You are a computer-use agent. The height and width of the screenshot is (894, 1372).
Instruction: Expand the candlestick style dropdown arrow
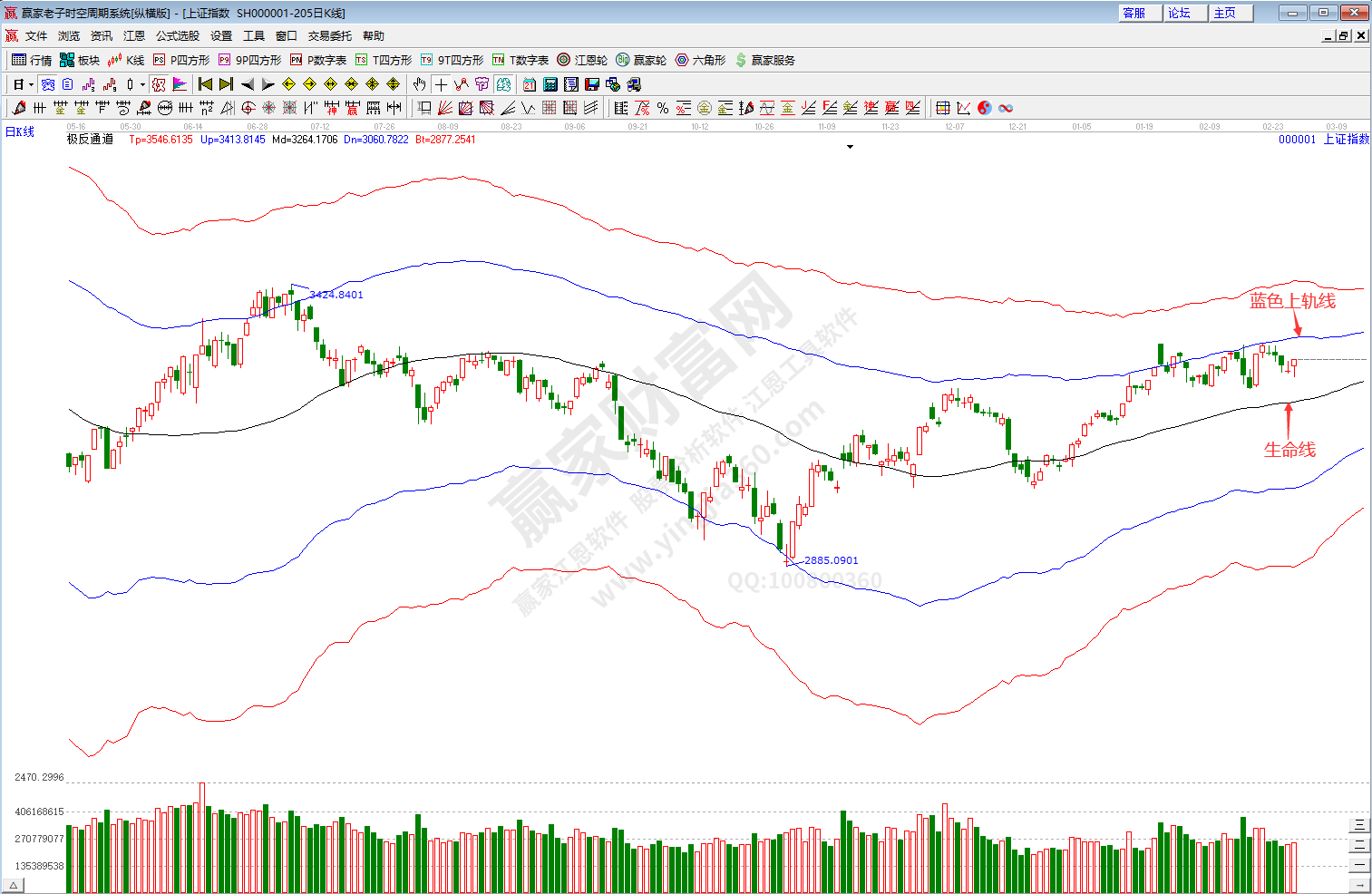click(142, 85)
